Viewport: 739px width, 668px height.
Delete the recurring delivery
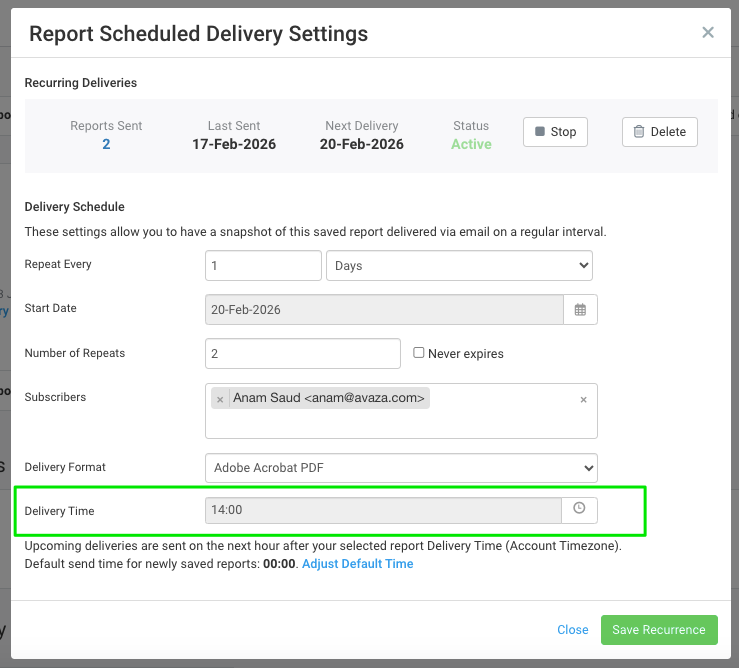tap(659, 132)
